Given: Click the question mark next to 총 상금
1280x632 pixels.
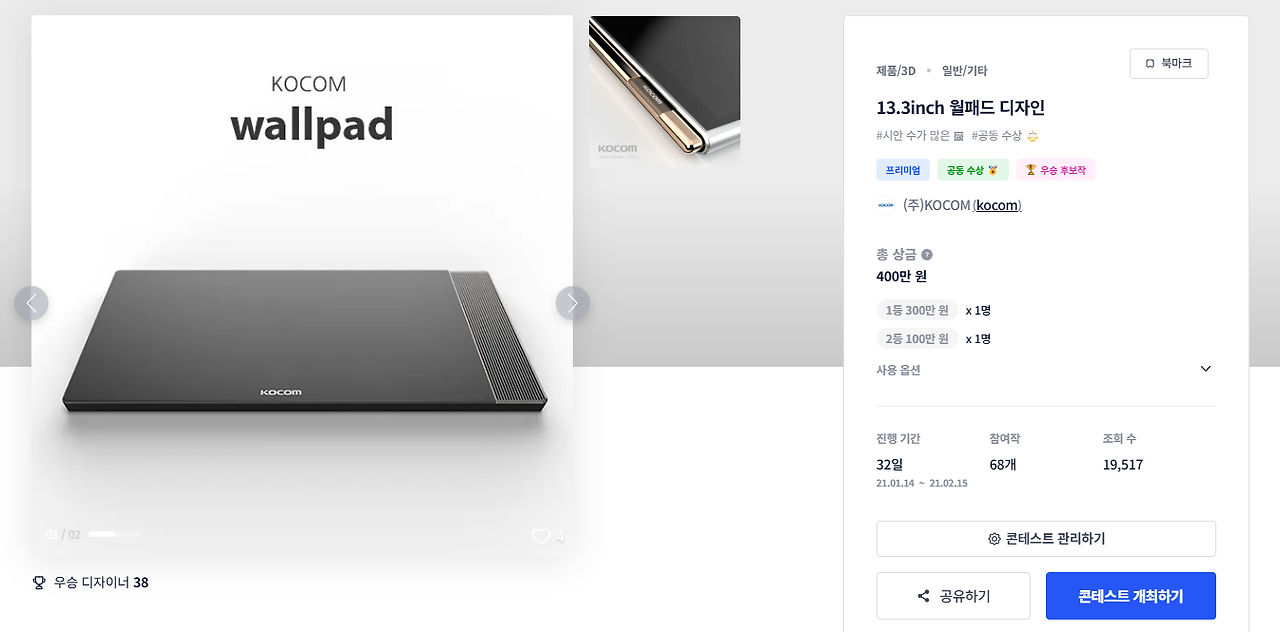Looking at the screenshot, I should pos(927,254).
